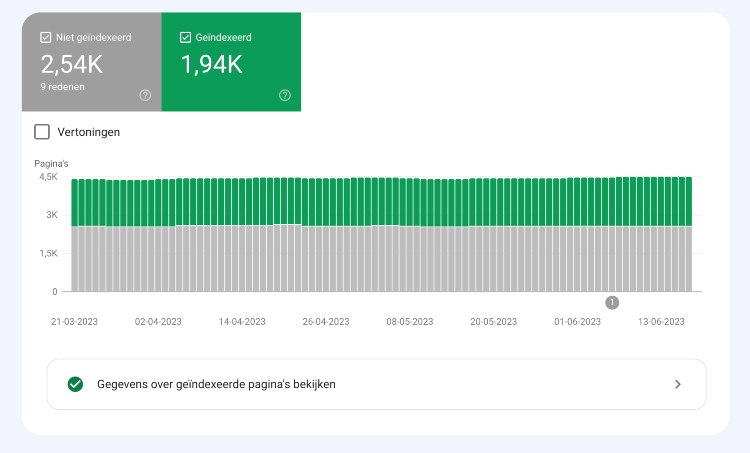Viewport: 750px width, 453px height.
Task: Expand the chevron arrow in Gegevens row
Action: [677, 384]
